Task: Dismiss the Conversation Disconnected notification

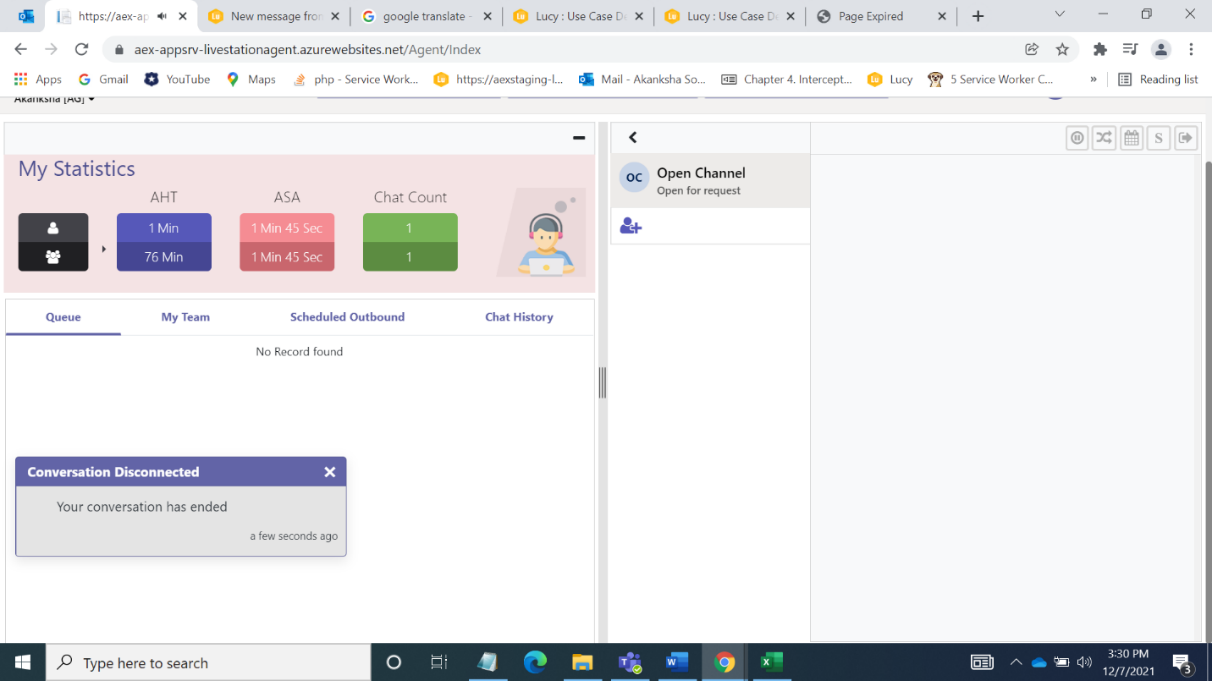Action: [x=330, y=471]
